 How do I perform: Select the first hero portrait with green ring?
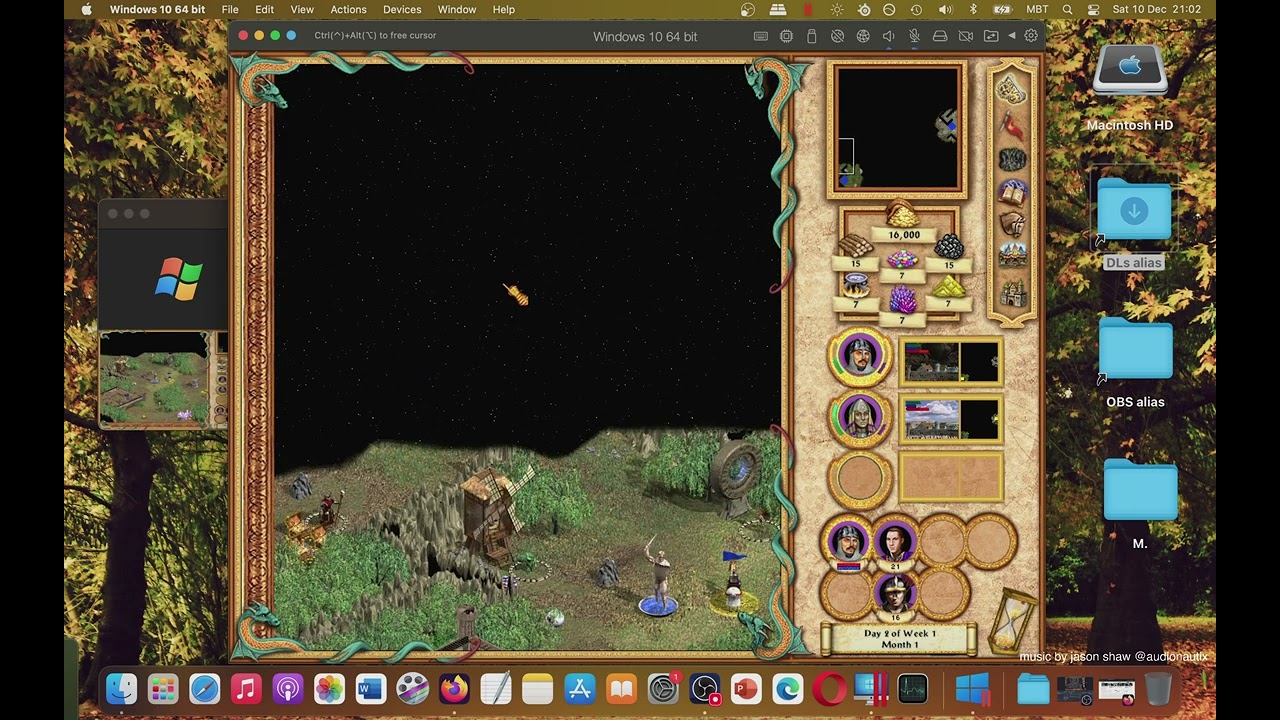pos(859,356)
